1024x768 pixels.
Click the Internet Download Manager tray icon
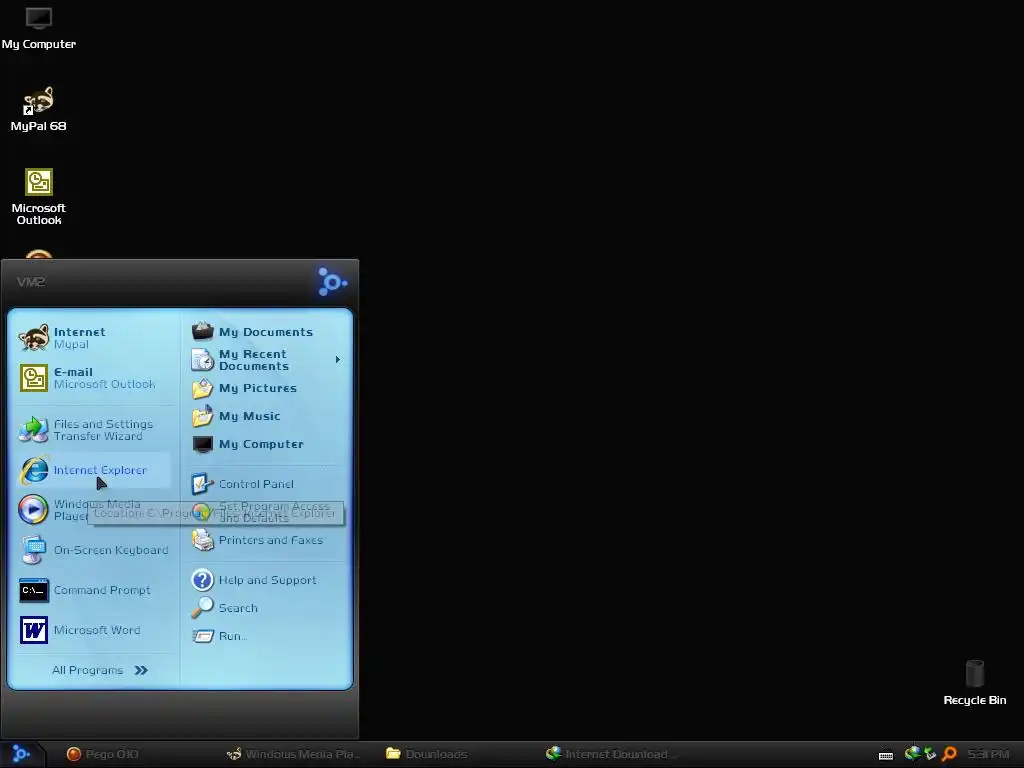913,754
